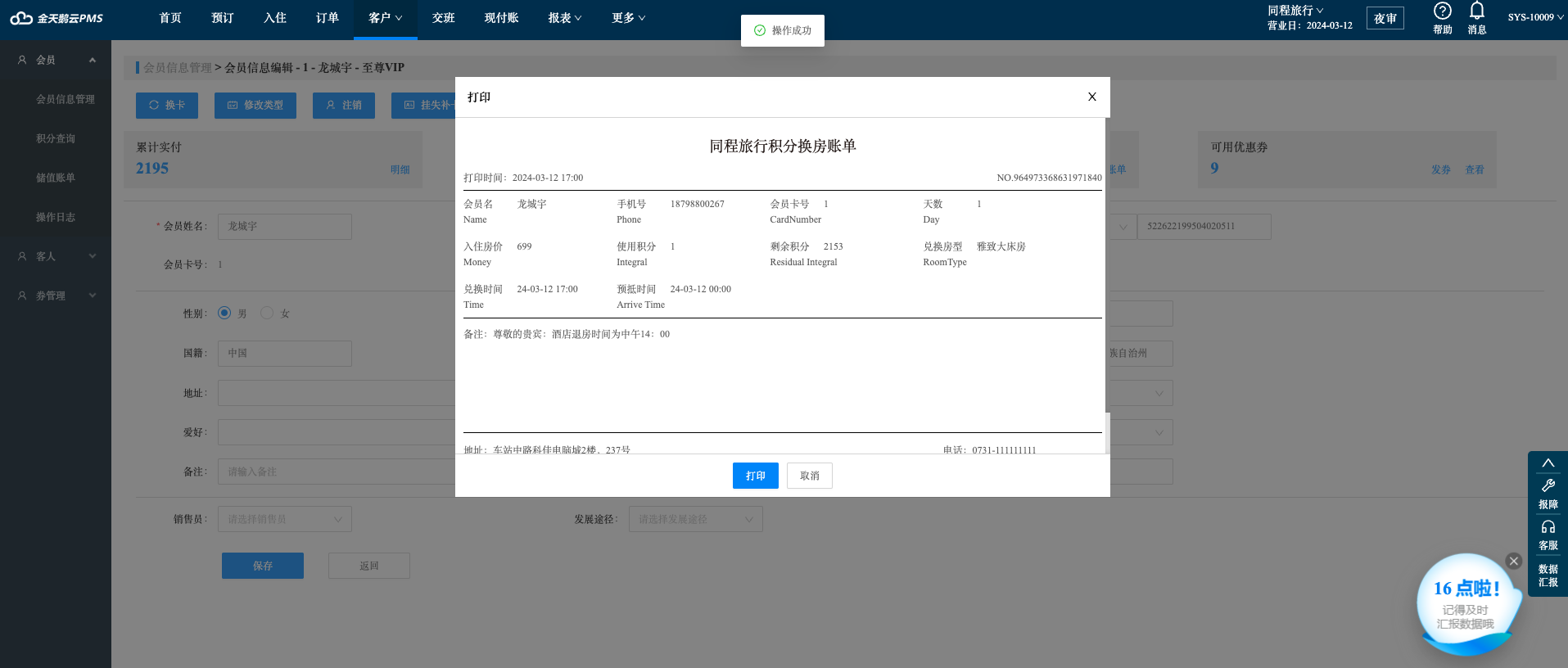Click the 查看 coupon link

pyautogui.click(x=1475, y=169)
